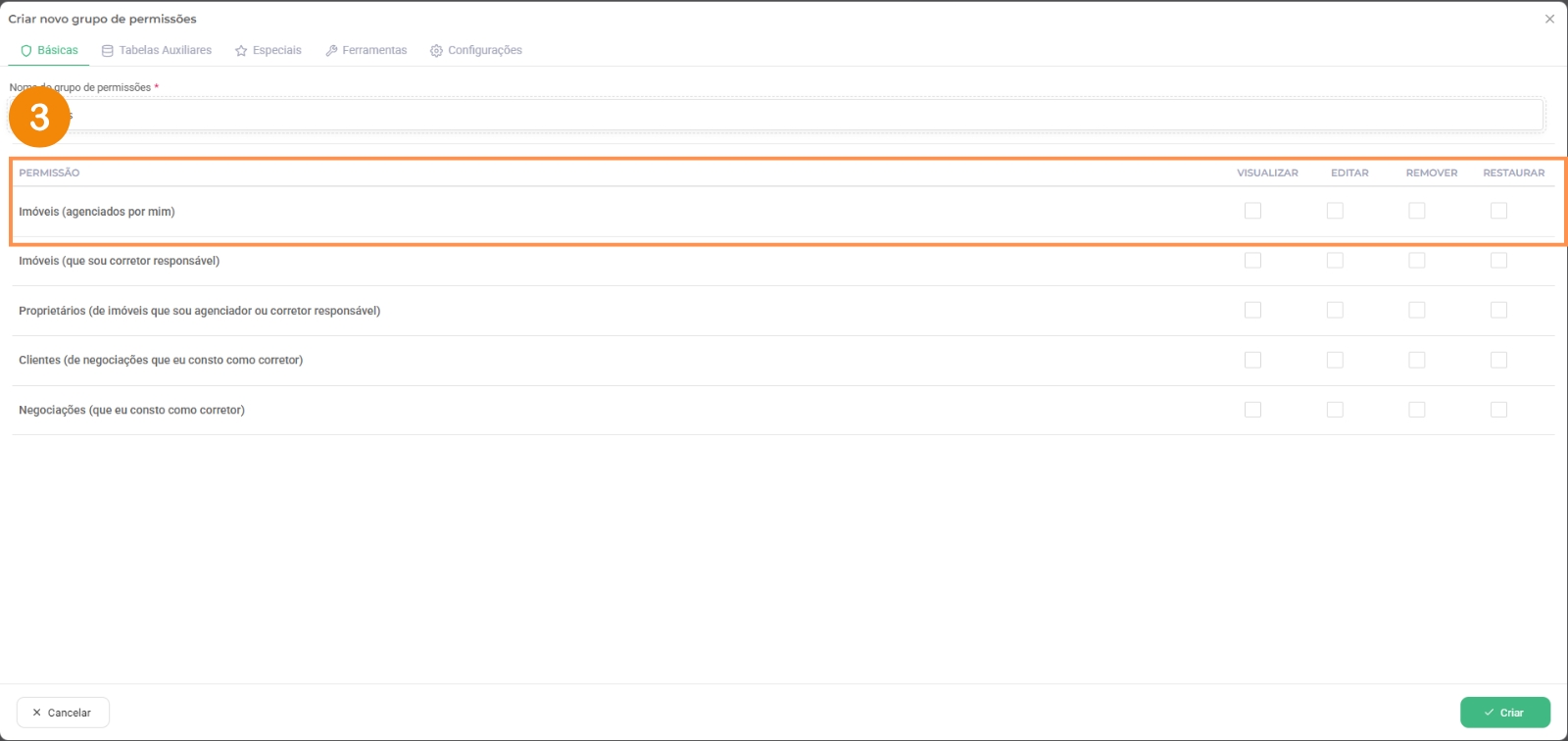Check Editar for Imóveis agenciados por mim

(x=1335, y=211)
